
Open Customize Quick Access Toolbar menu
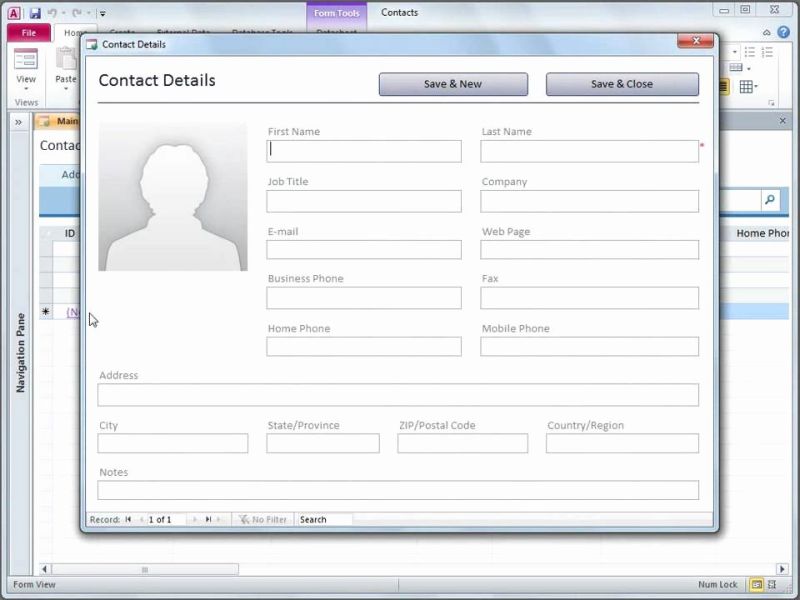102,12
